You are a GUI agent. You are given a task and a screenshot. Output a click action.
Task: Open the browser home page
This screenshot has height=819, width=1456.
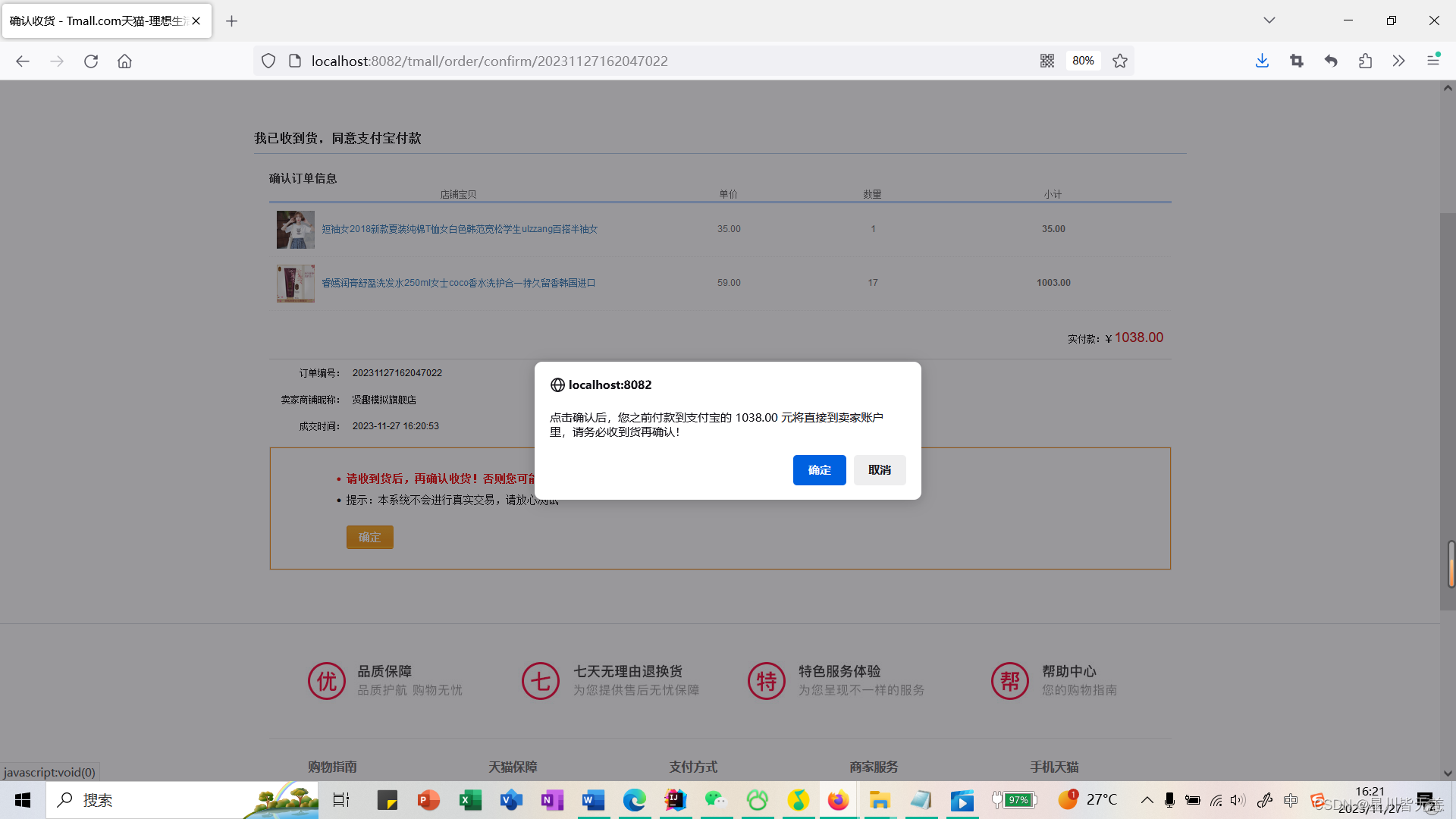click(124, 61)
